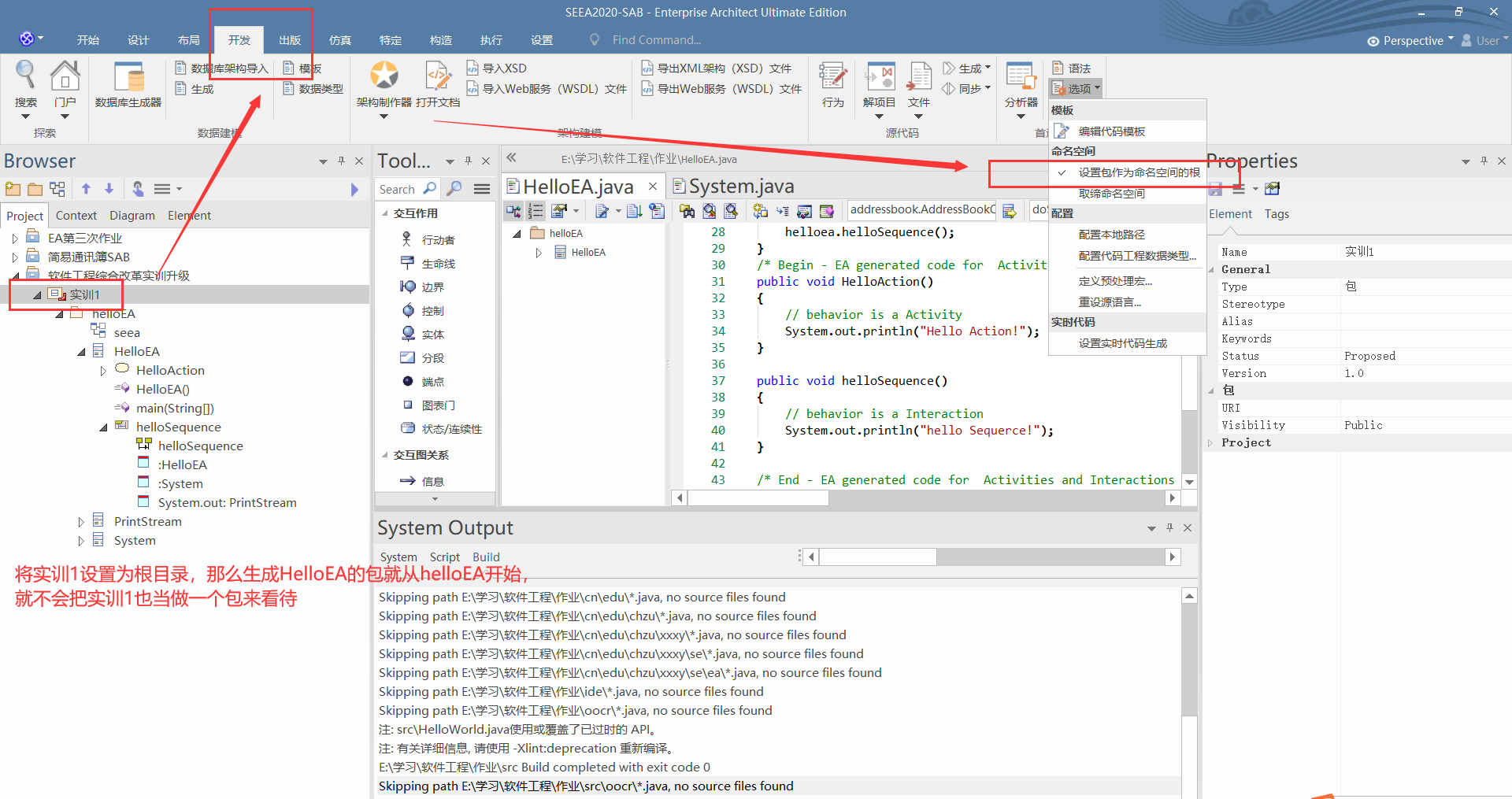Open the 选项 dropdown in ribbon
This screenshot has height=799, width=1512.
(x=1076, y=88)
